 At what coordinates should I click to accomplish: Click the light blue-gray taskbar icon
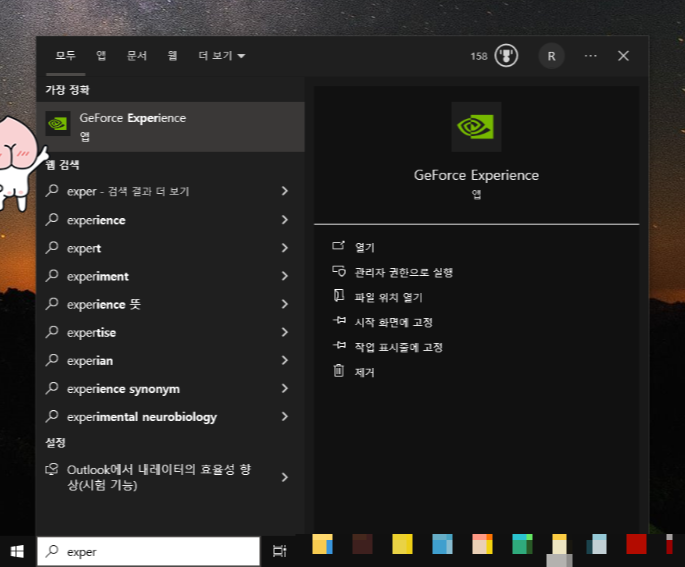coord(597,544)
